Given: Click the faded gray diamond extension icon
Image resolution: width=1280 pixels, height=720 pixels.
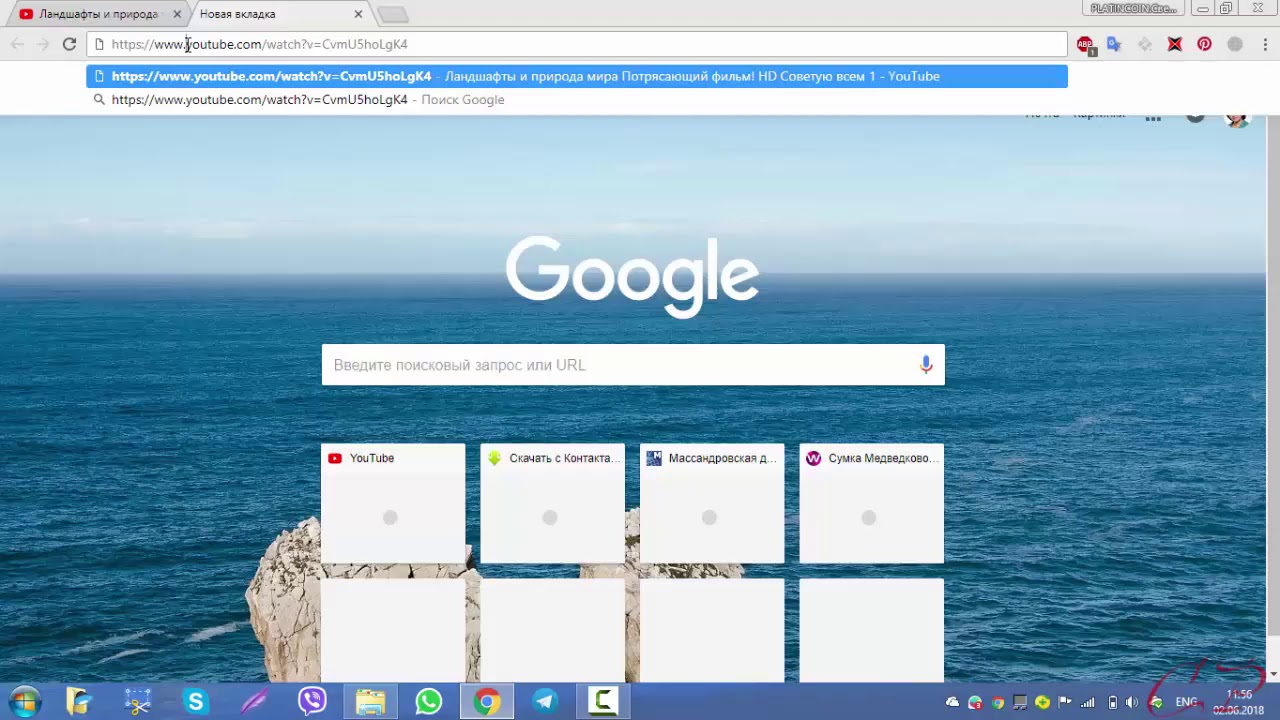Looking at the screenshot, I should coord(1145,44).
